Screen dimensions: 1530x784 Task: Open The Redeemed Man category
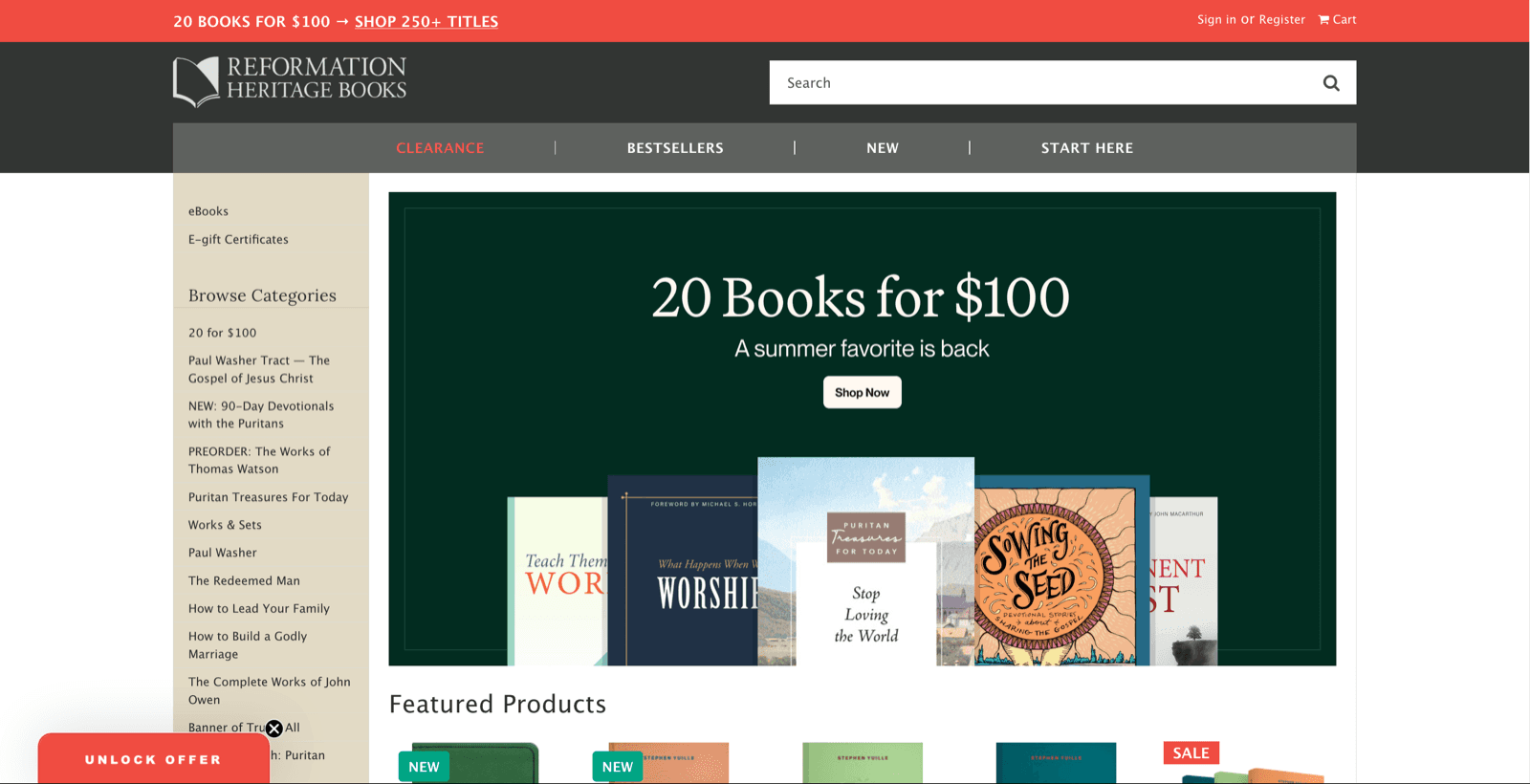pos(244,580)
